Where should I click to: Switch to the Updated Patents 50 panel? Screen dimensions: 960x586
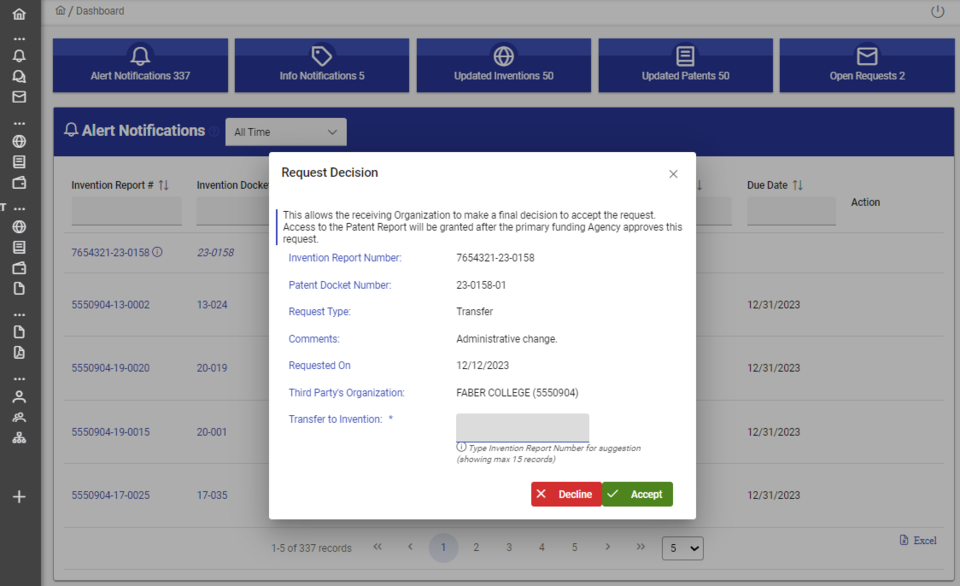coord(685,64)
